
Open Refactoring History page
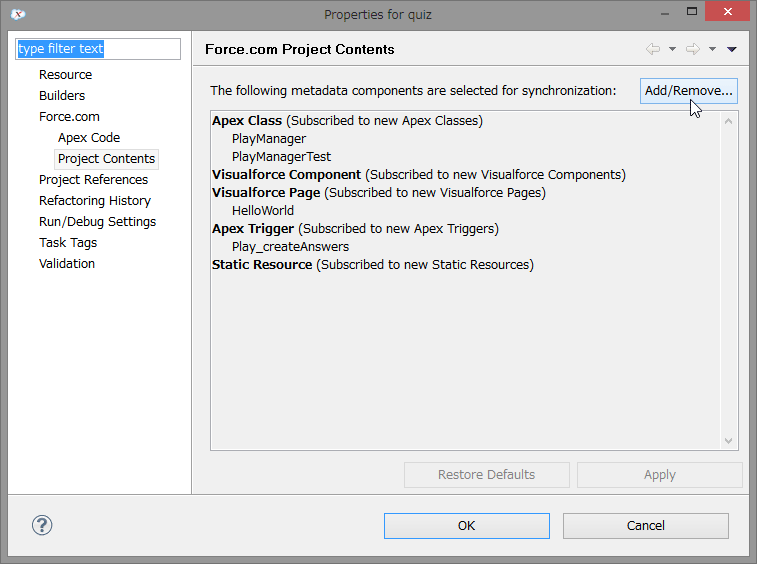pyautogui.click(x=95, y=201)
